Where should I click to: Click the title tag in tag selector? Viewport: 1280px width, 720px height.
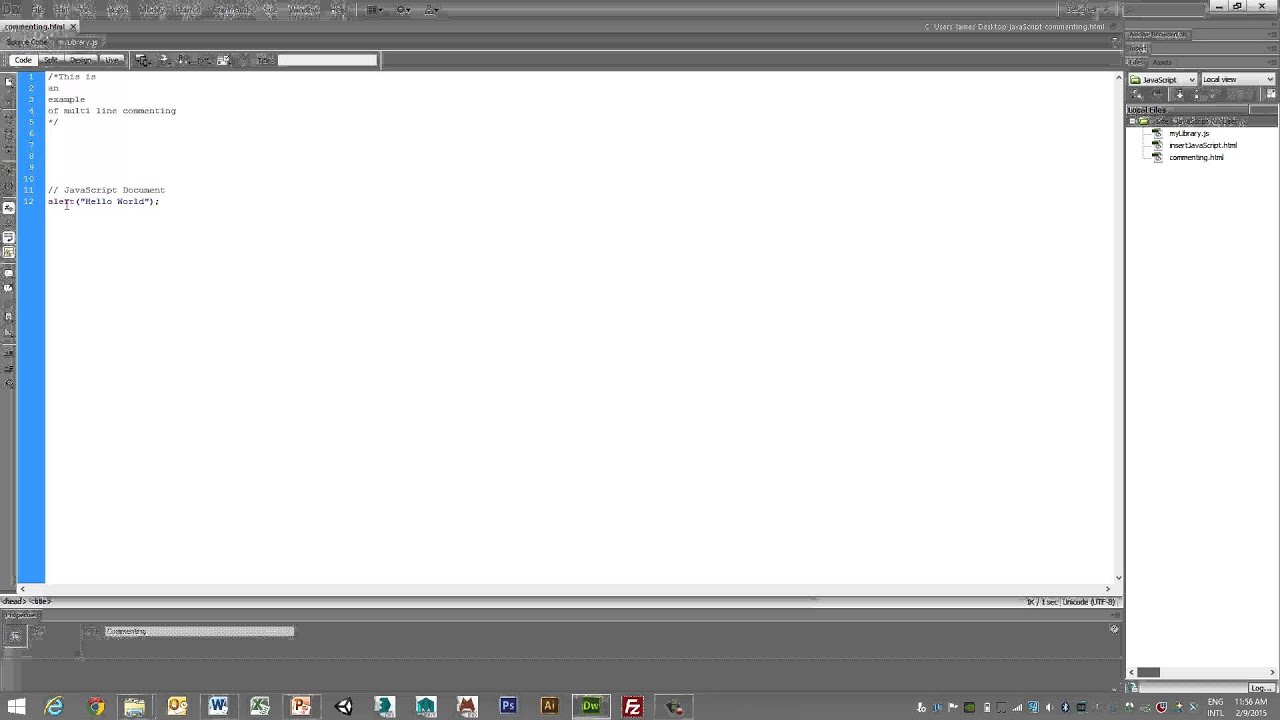coord(41,601)
